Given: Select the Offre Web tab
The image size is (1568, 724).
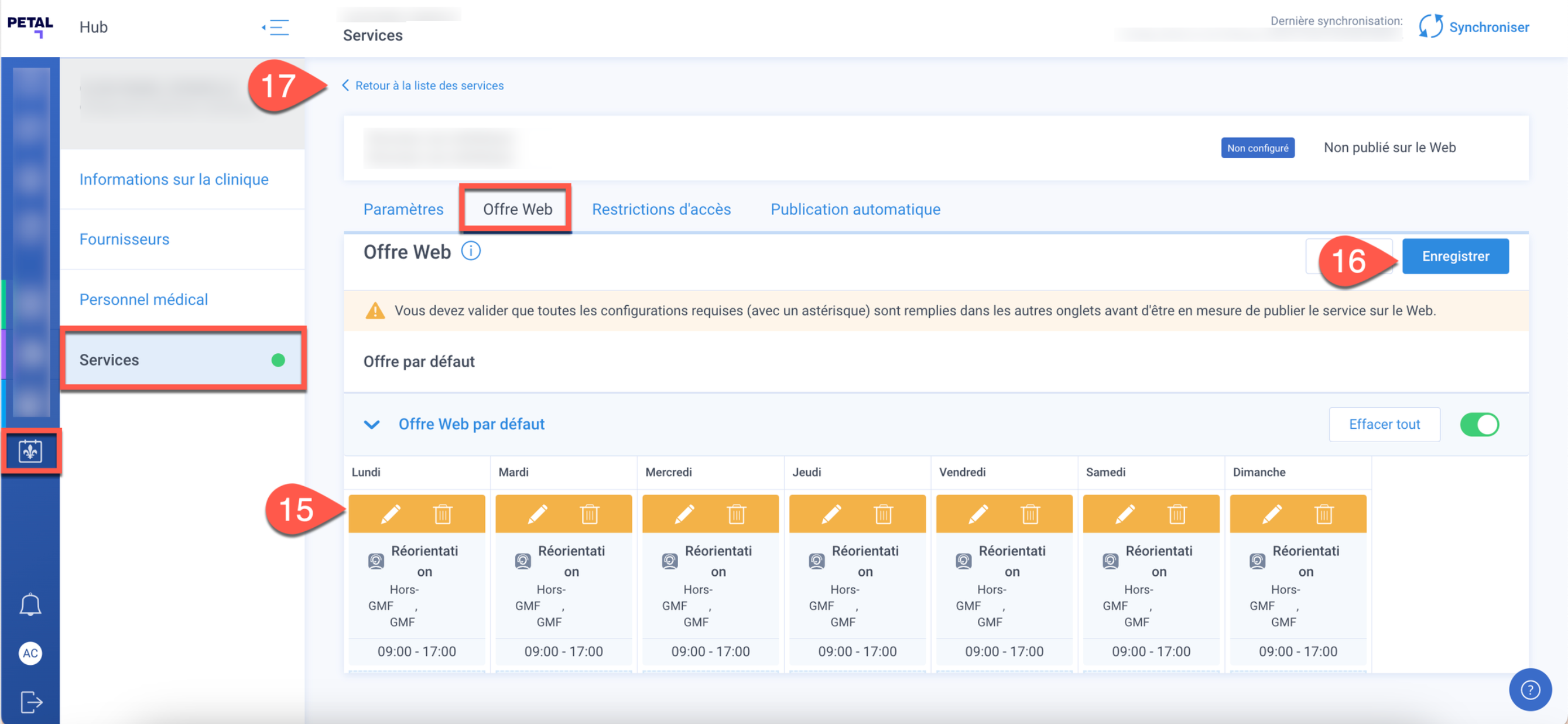Looking at the screenshot, I should tap(518, 209).
